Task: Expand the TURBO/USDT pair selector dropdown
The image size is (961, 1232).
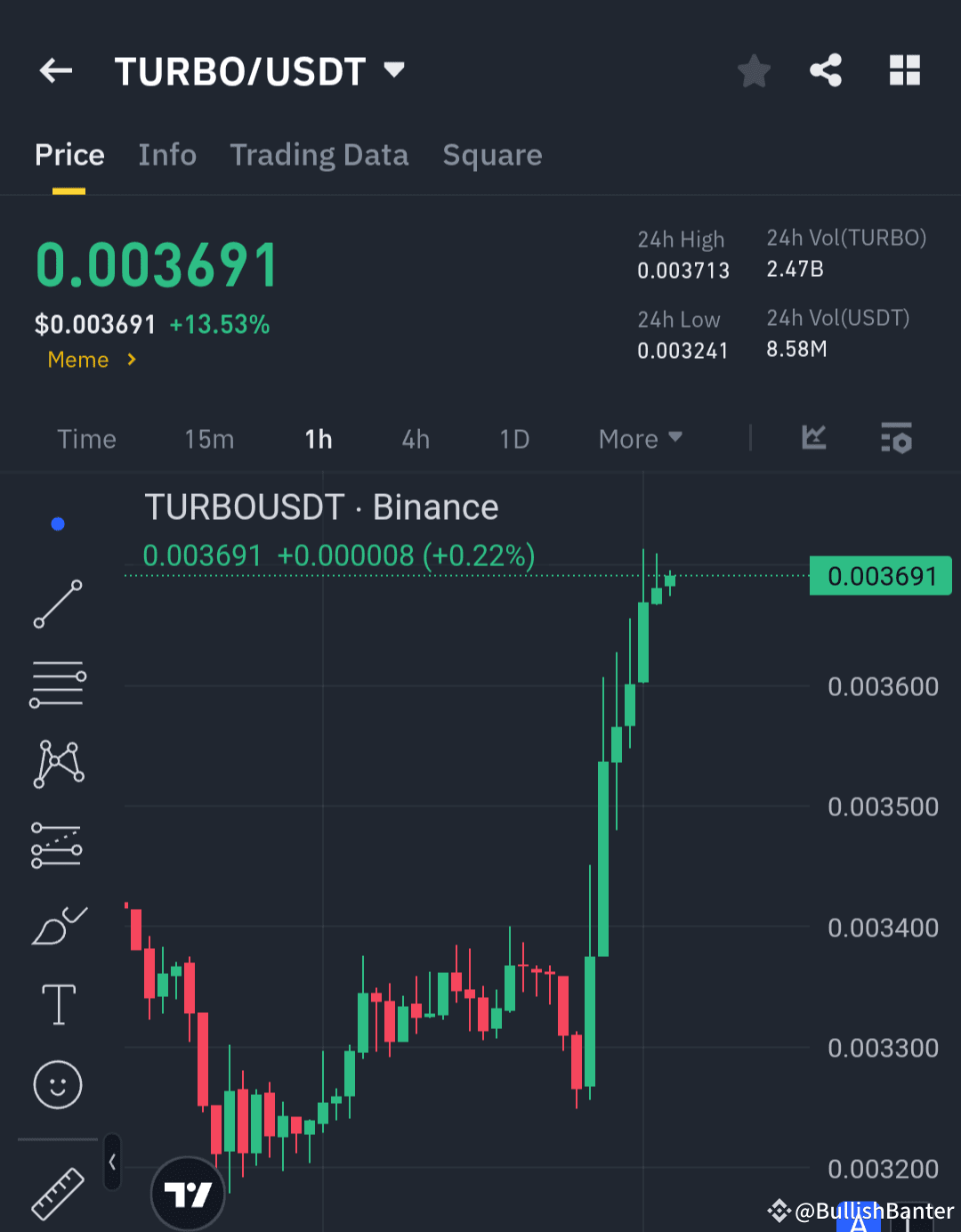Action: point(394,70)
